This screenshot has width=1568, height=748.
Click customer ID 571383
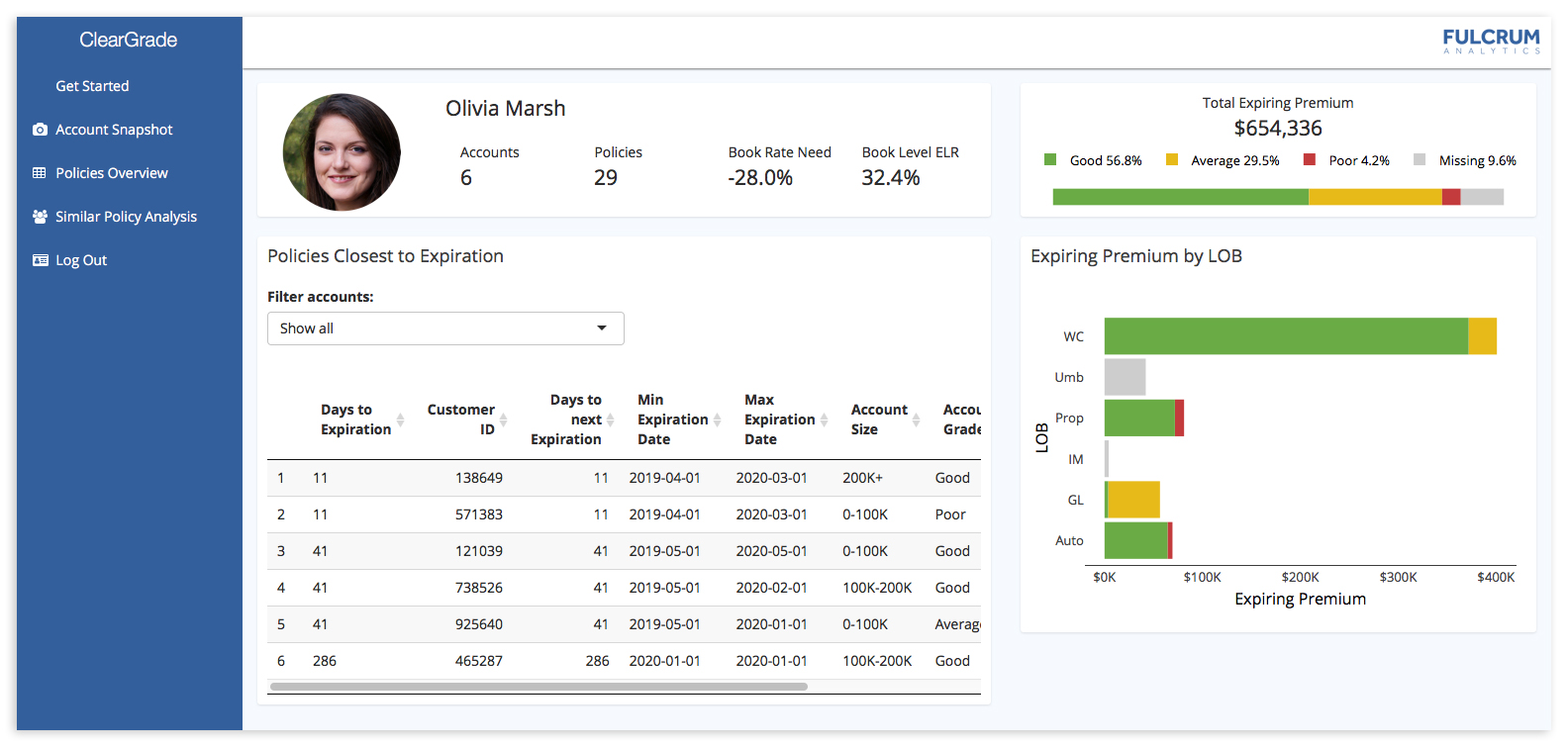pyautogui.click(x=479, y=514)
